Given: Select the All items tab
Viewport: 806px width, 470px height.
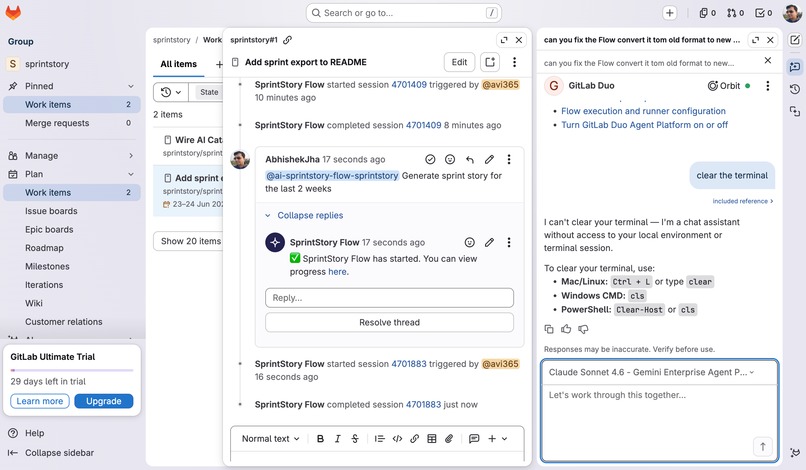Looking at the screenshot, I should (178, 64).
